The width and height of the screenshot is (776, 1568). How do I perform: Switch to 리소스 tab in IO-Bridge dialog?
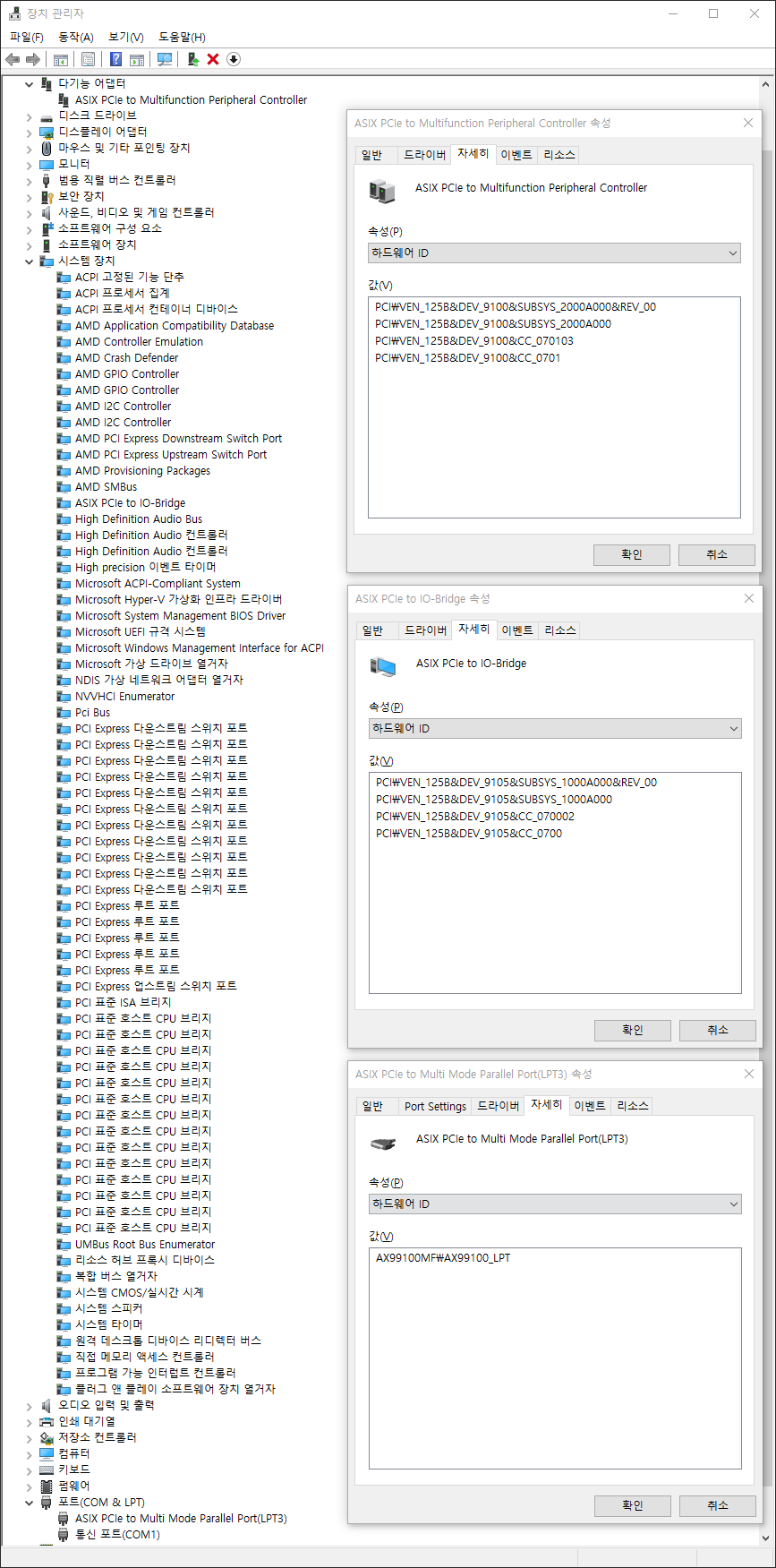tap(560, 630)
